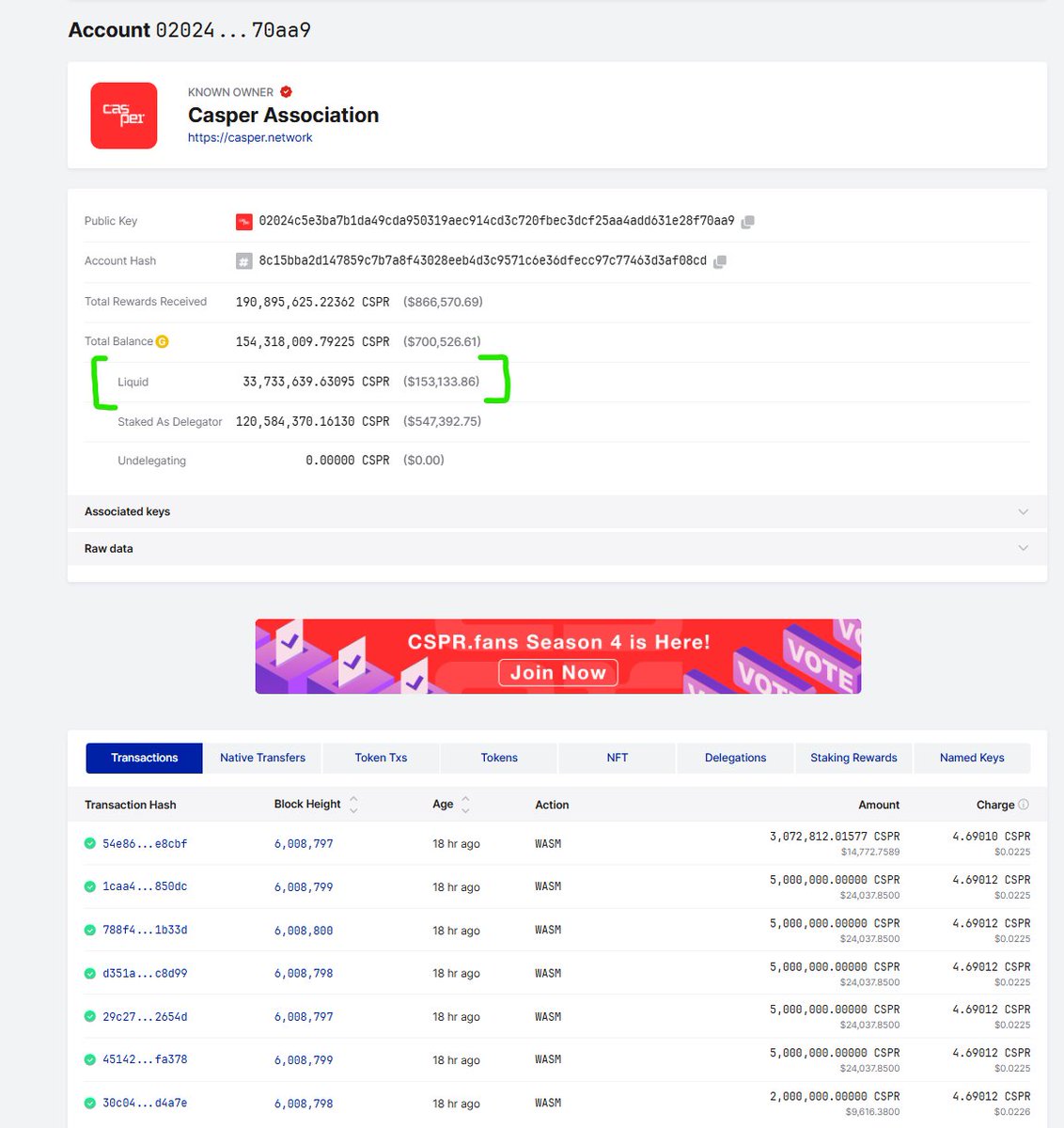
Task: Click the 4.69010 CSPR charge value
Action: pos(991,837)
